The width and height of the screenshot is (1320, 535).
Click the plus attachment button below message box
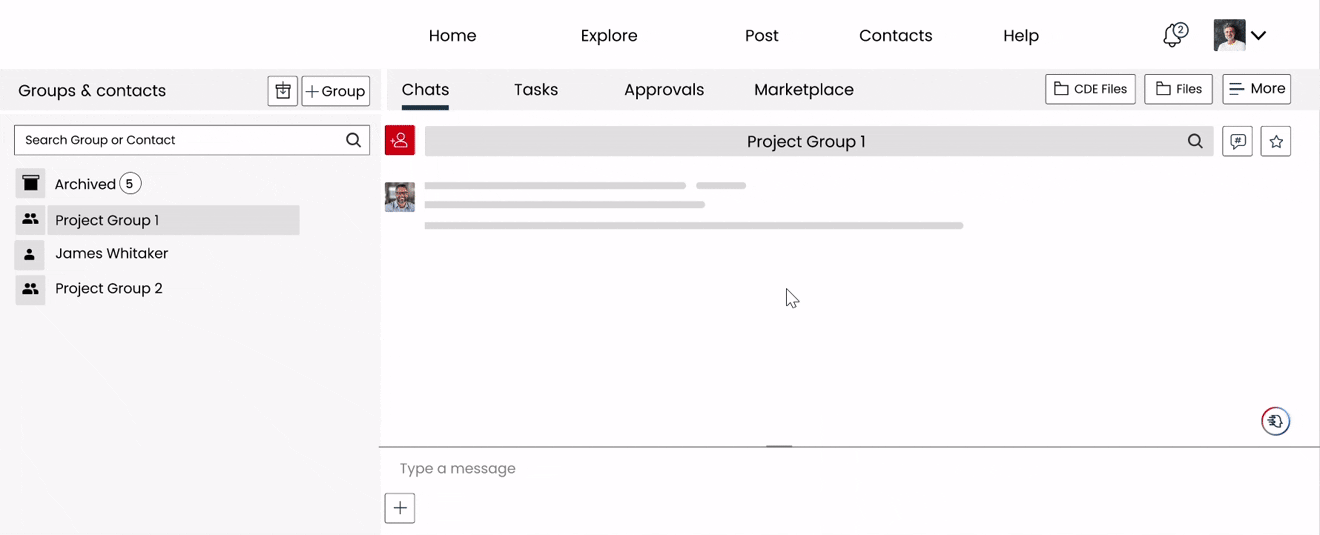(x=400, y=508)
